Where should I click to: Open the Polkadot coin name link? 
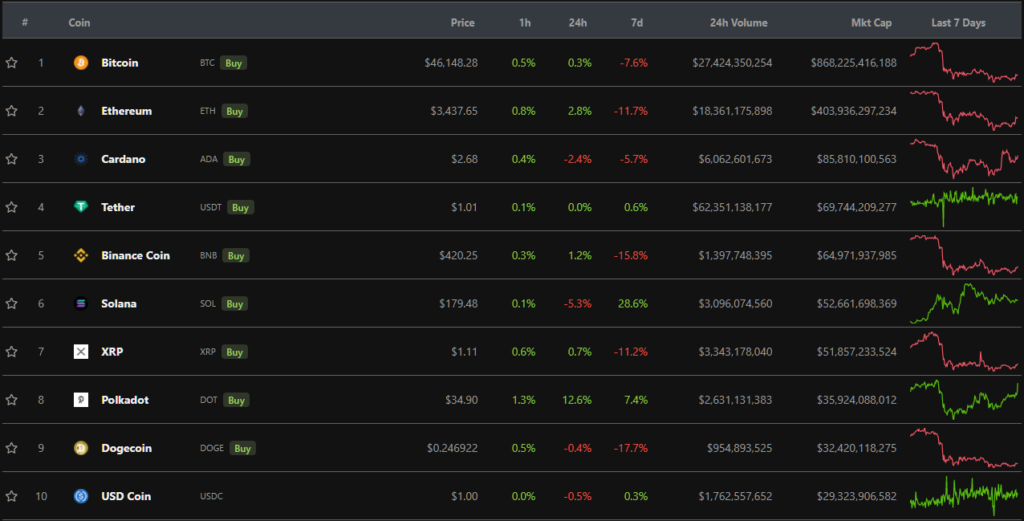(x=125, y=400)
